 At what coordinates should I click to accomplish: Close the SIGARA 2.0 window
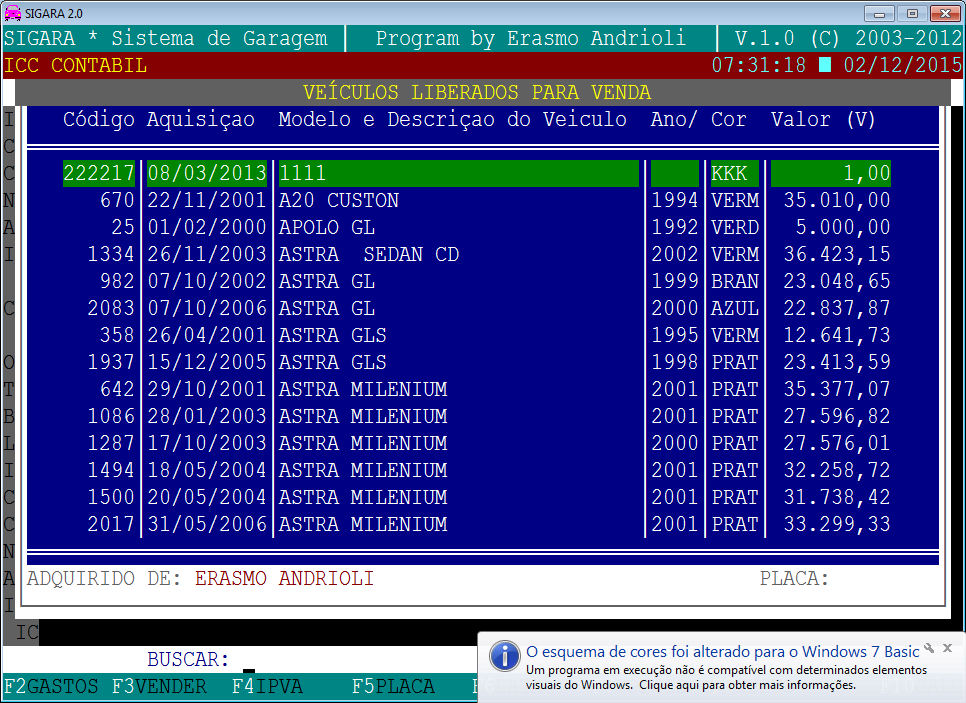(943, 12)
